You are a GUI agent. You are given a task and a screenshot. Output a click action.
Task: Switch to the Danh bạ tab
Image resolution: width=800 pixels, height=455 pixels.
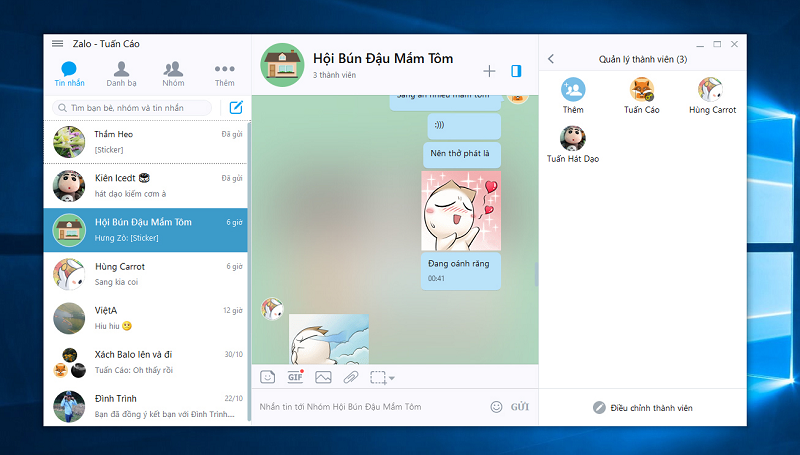click(121, 74)
